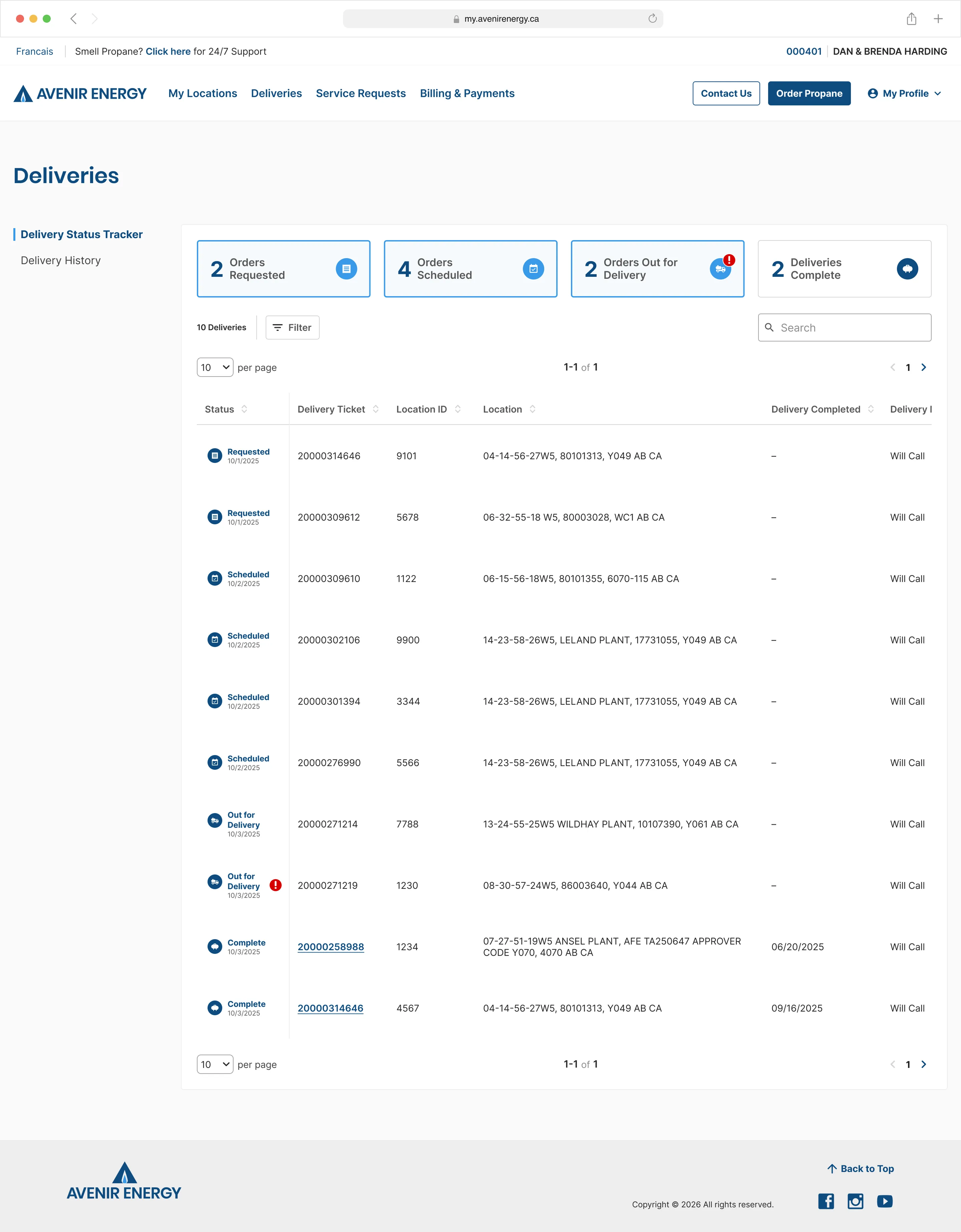Open delivery ticket link 20000258988
Screen dimensions: 961x1232
[x=331, y=947]
